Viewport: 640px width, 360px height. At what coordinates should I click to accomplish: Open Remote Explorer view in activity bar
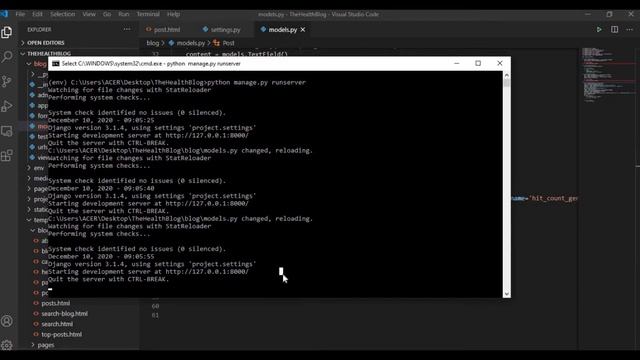tap(7, 131)
